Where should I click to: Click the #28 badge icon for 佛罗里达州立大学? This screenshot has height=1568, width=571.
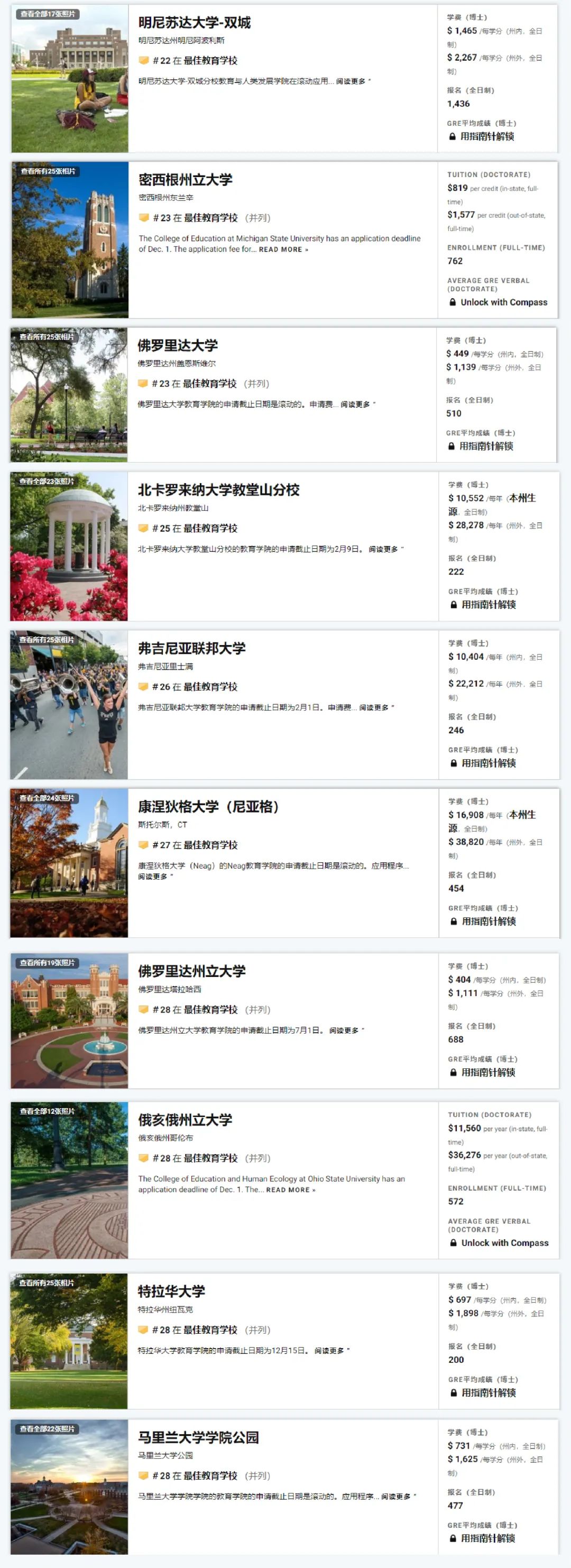[143, 1009]
